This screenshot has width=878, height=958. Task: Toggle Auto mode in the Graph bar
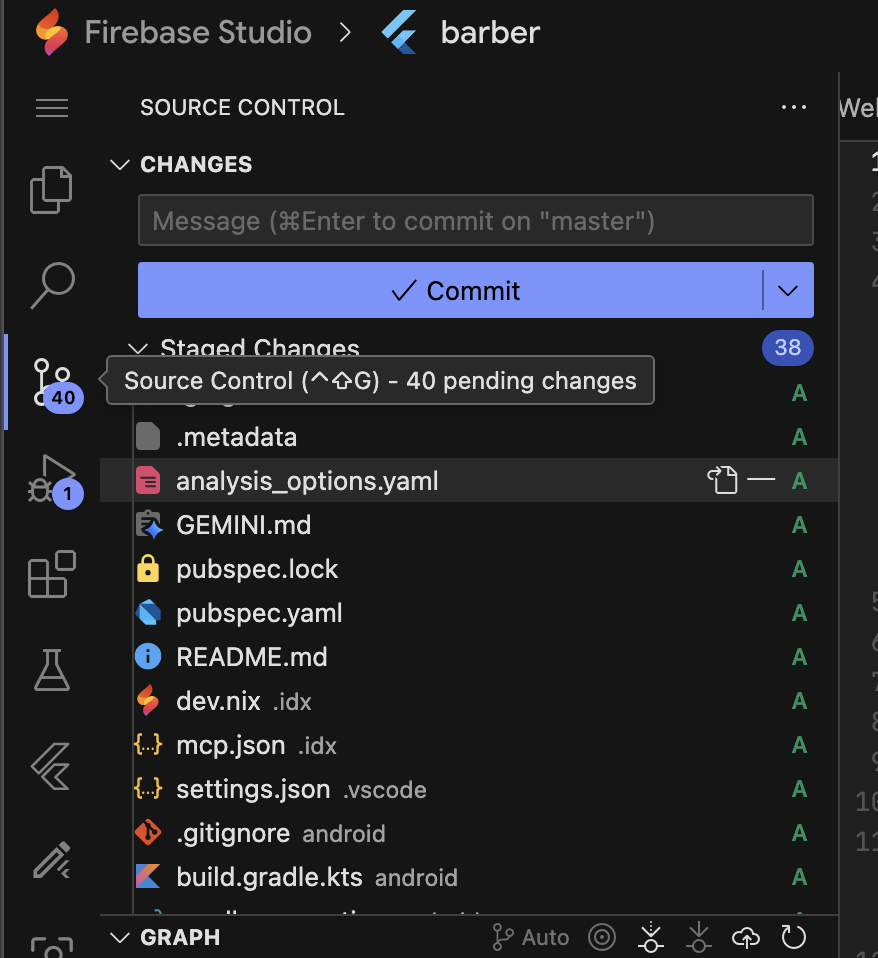click(529, 937)
